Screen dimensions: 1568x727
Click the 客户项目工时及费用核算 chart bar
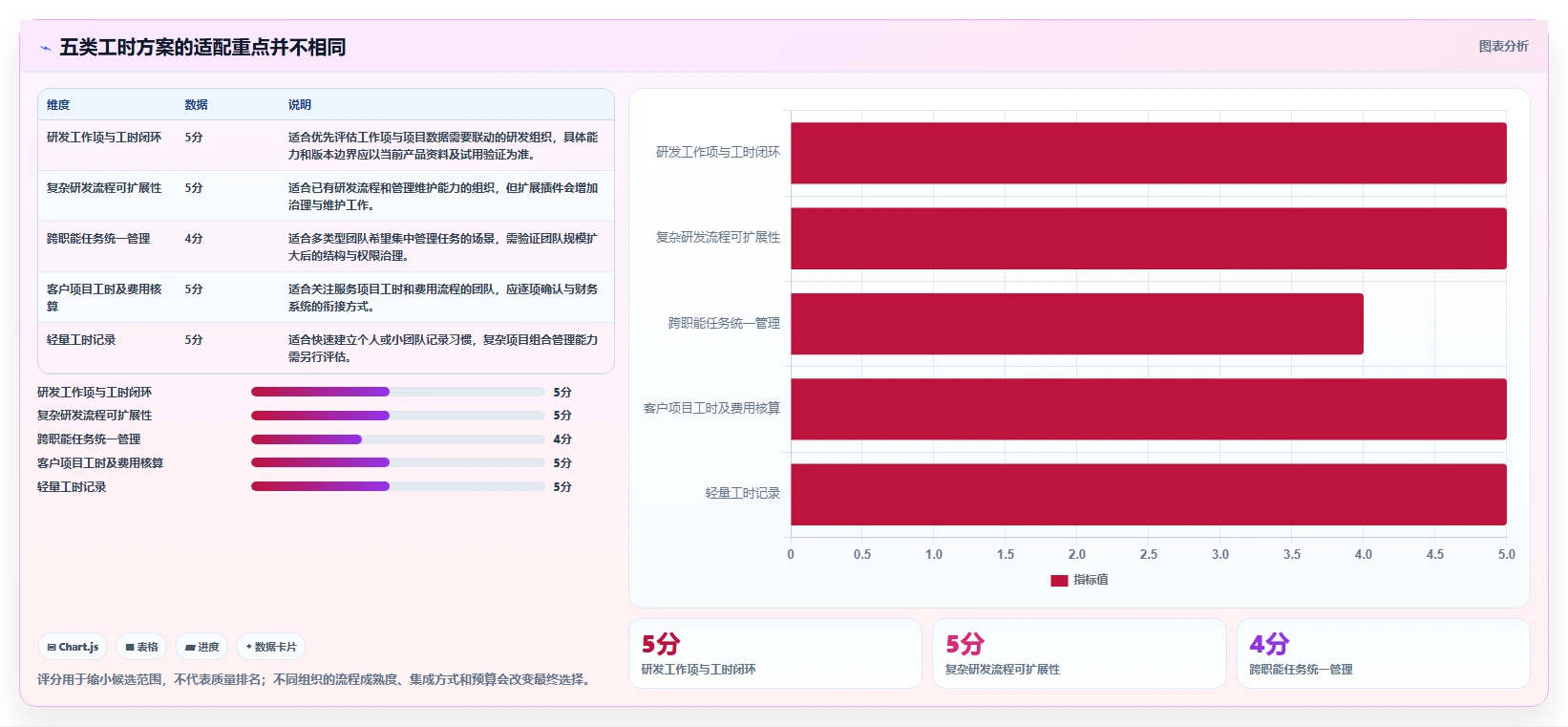(x=1148, y=409)
